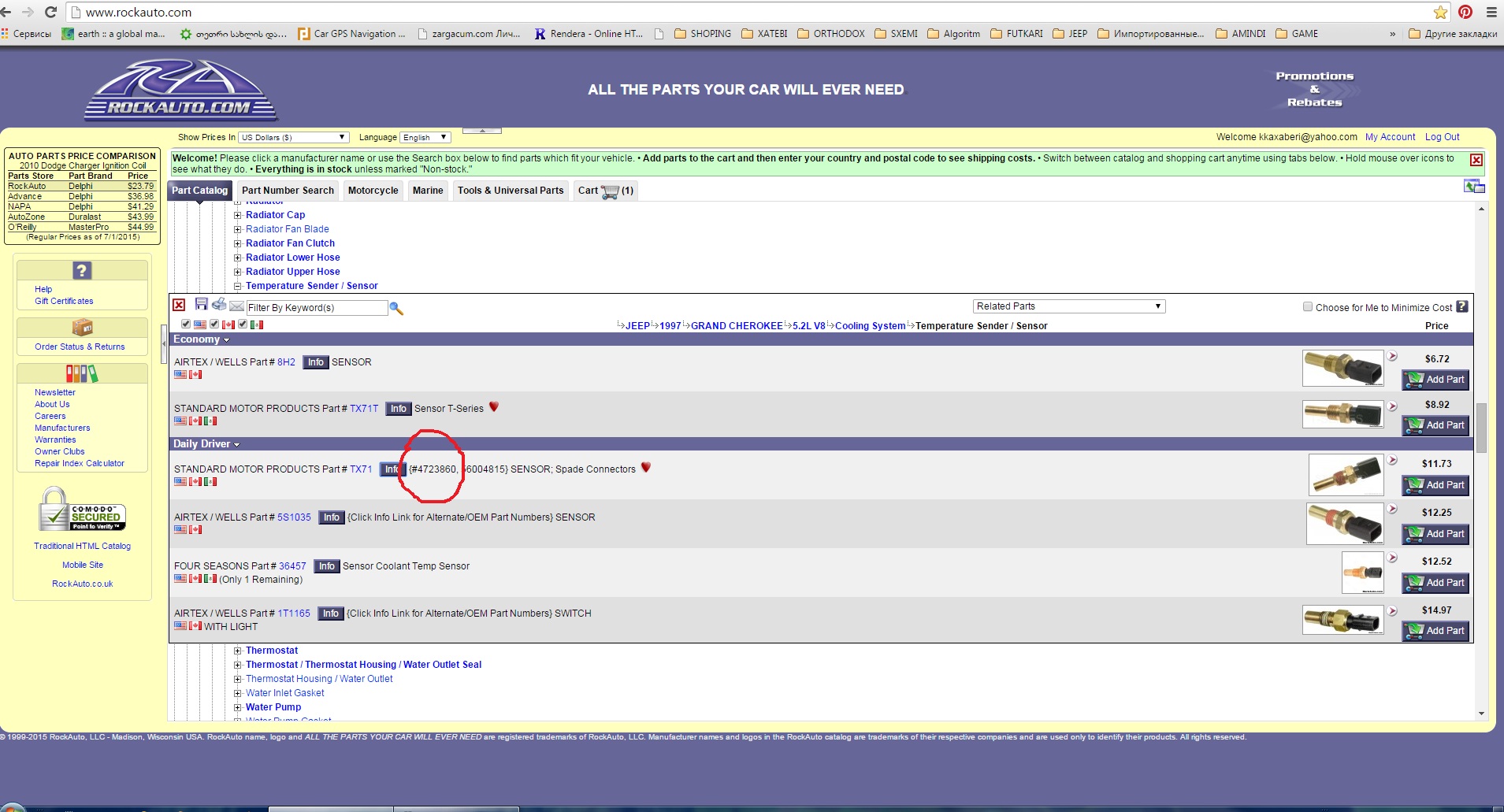Open the Repair Index Calculator link
1504x812 pixels.
click(x=80, y=464)
